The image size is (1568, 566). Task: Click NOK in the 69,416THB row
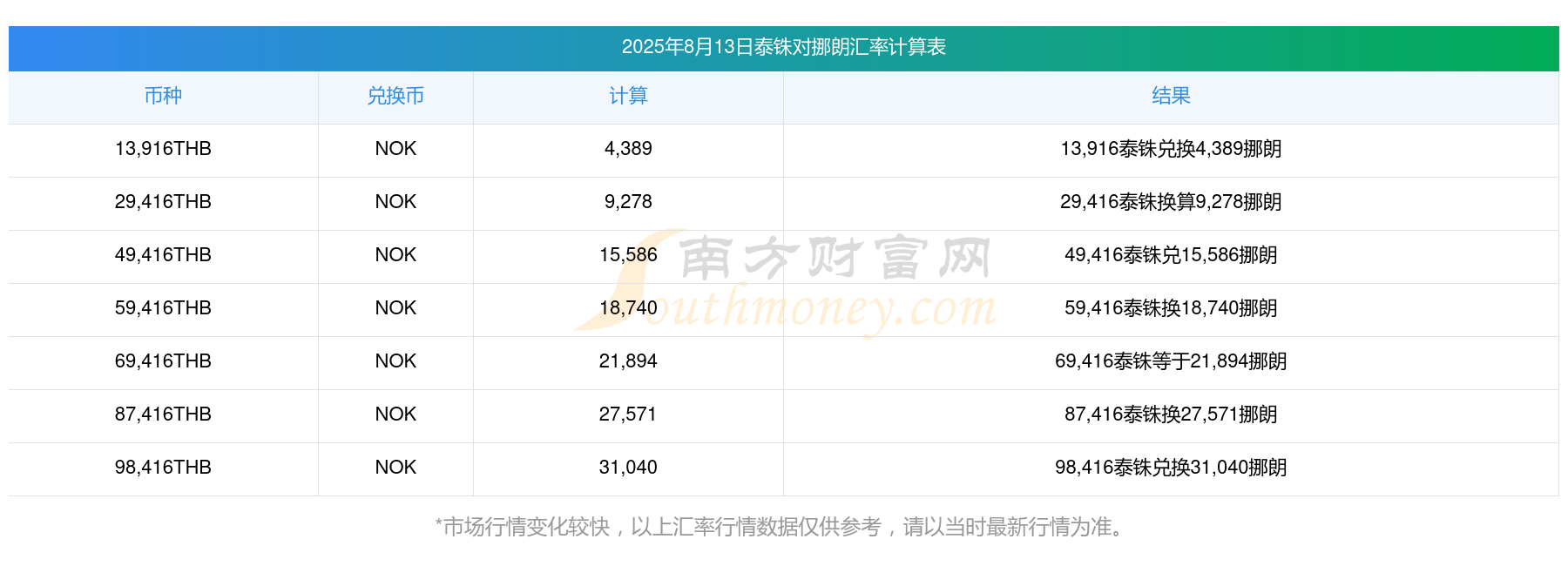click(395, 361)
